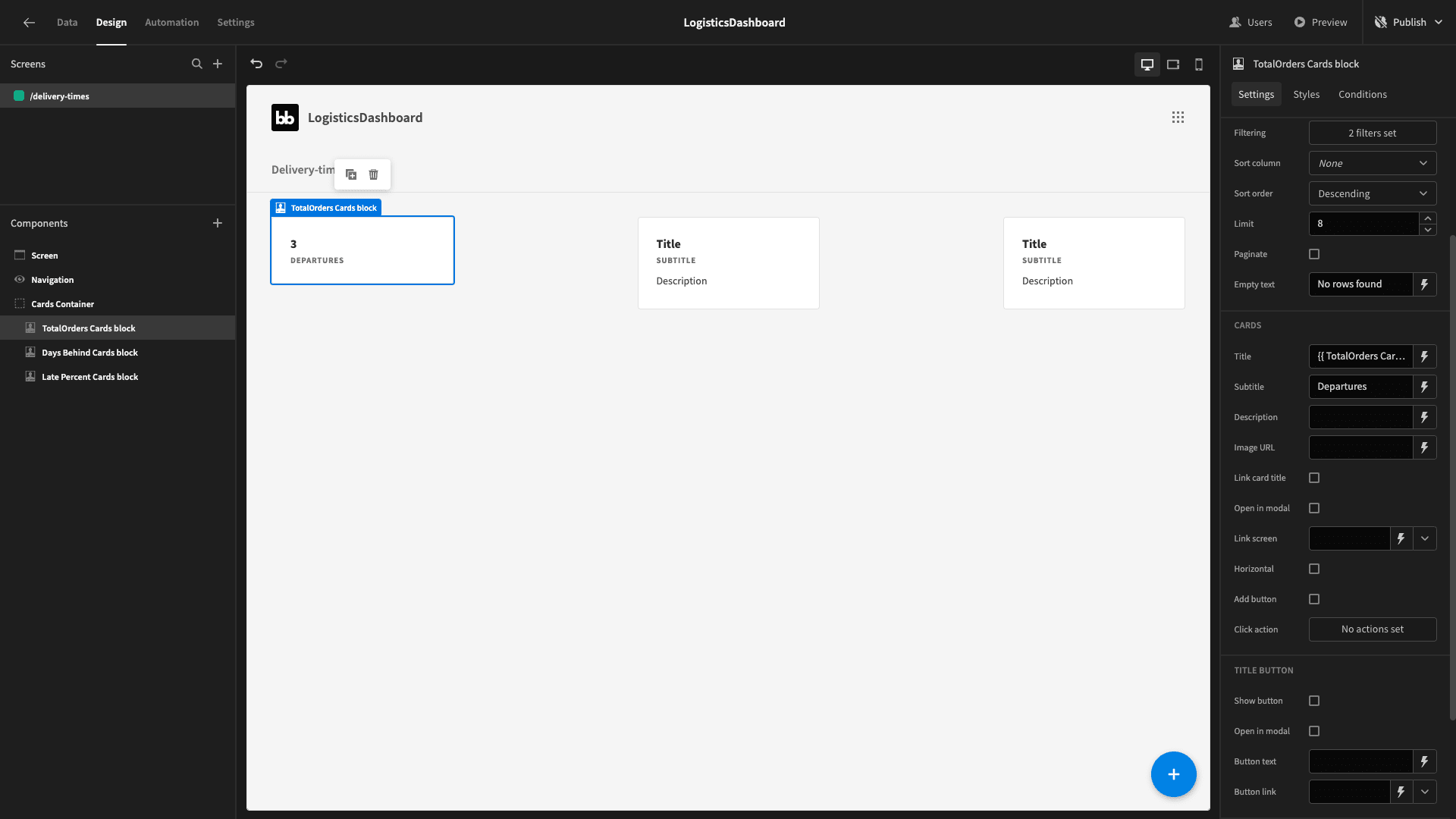Open bindings for Link screen field
The height and width of the screenshot is (819, 1456).
(1401, 538)
